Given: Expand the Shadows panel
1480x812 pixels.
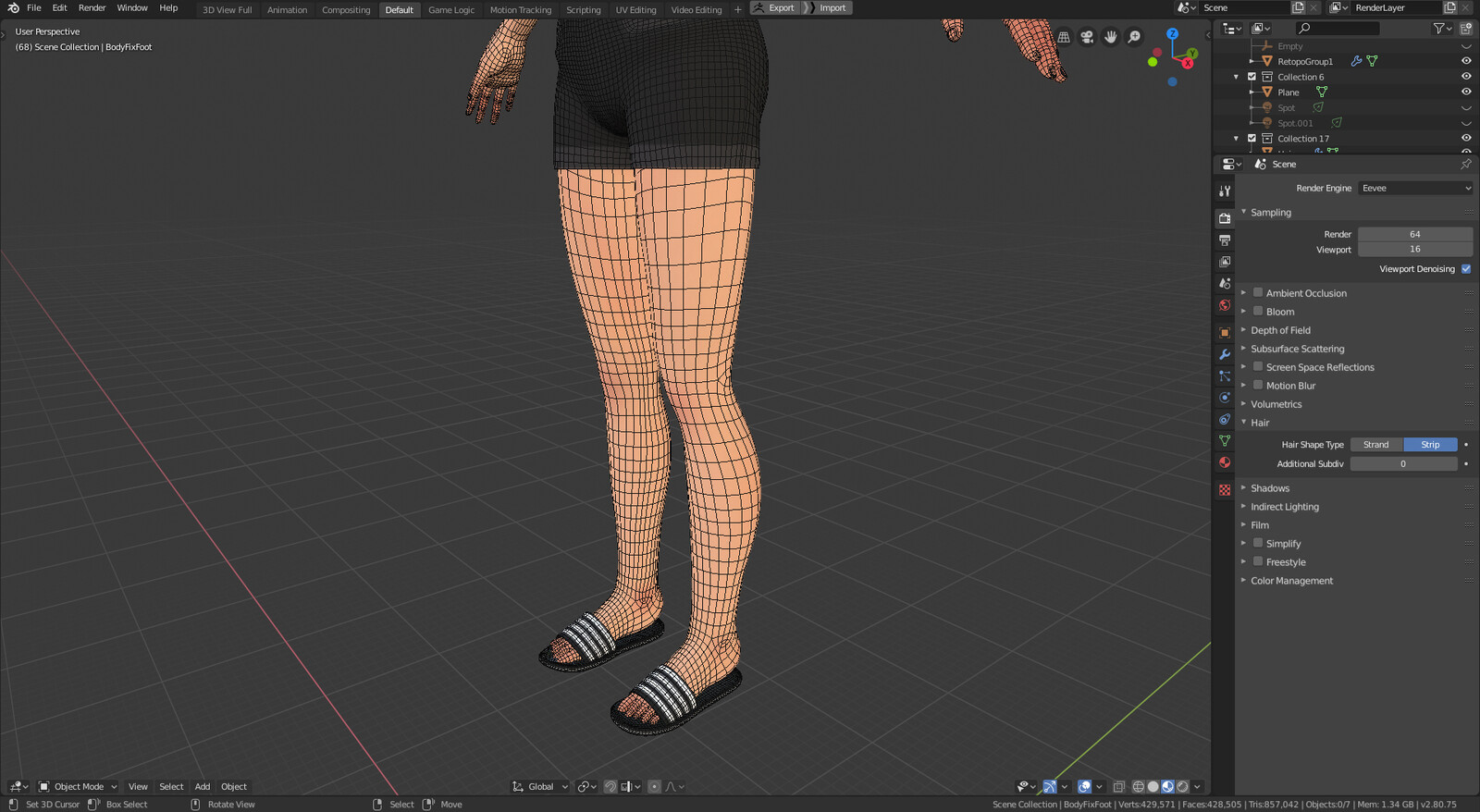Looking at the screenshot, I should pyautogui.click(x=1269, y=488).
